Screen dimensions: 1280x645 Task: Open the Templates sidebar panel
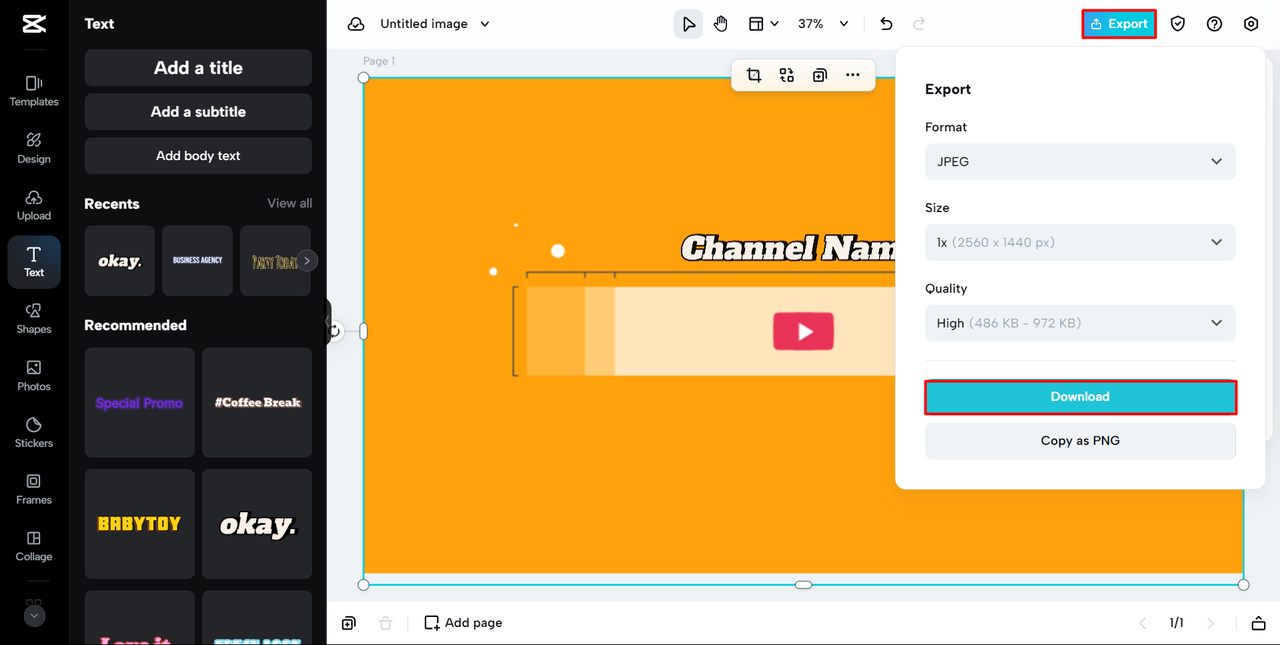pyautogui.click(x=34, y=90)
